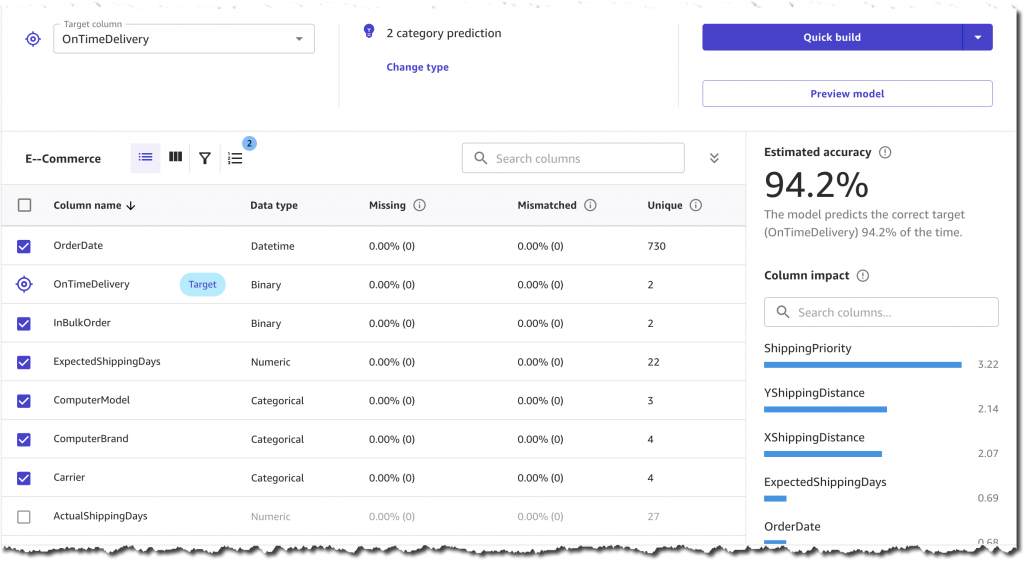This screenshot has width=1024, height=561.
Task: Click magnifier icon in table search field
Action: (x=481, y=158)
